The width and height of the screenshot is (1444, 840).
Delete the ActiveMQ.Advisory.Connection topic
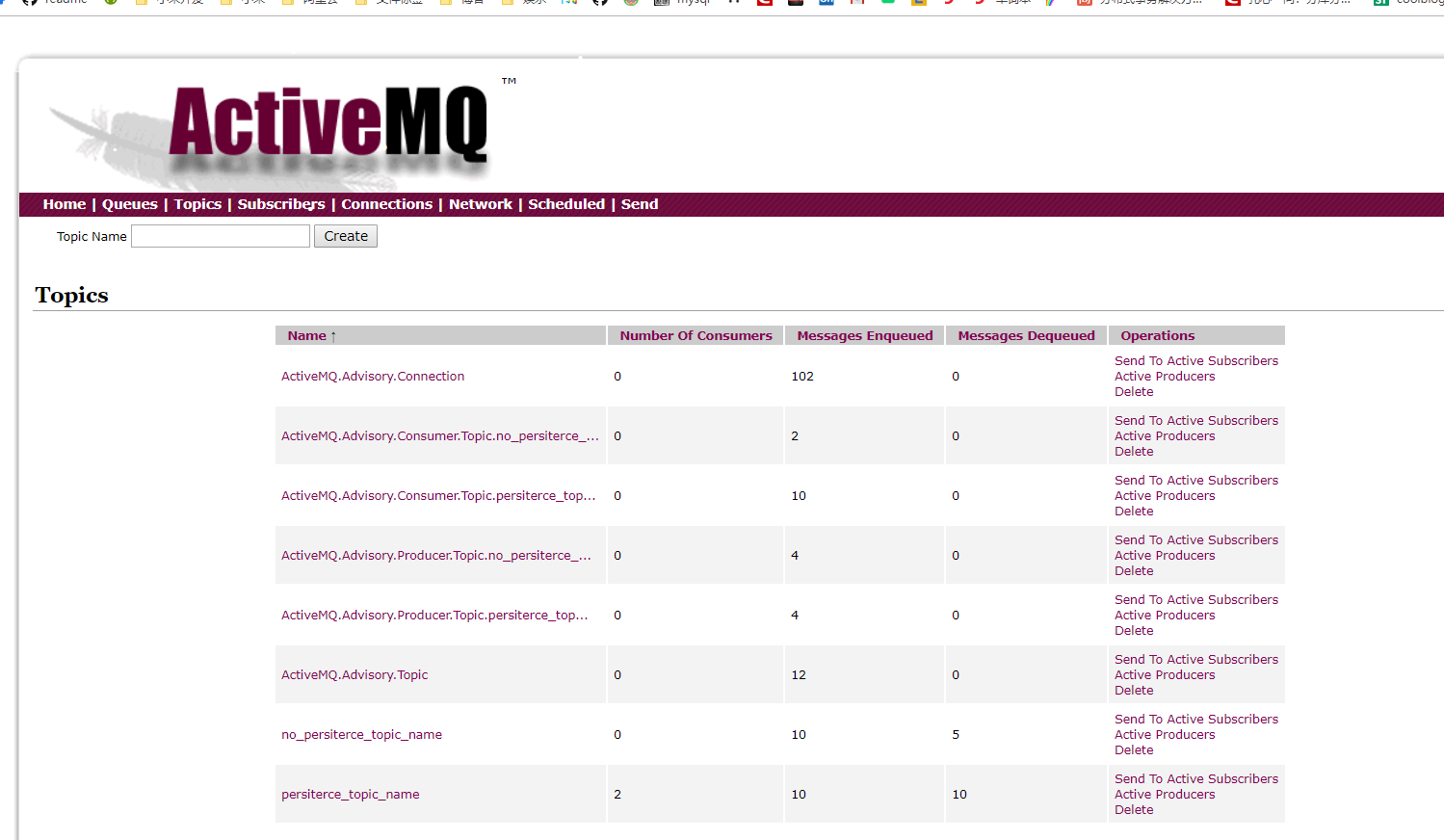click(1134, 392)
